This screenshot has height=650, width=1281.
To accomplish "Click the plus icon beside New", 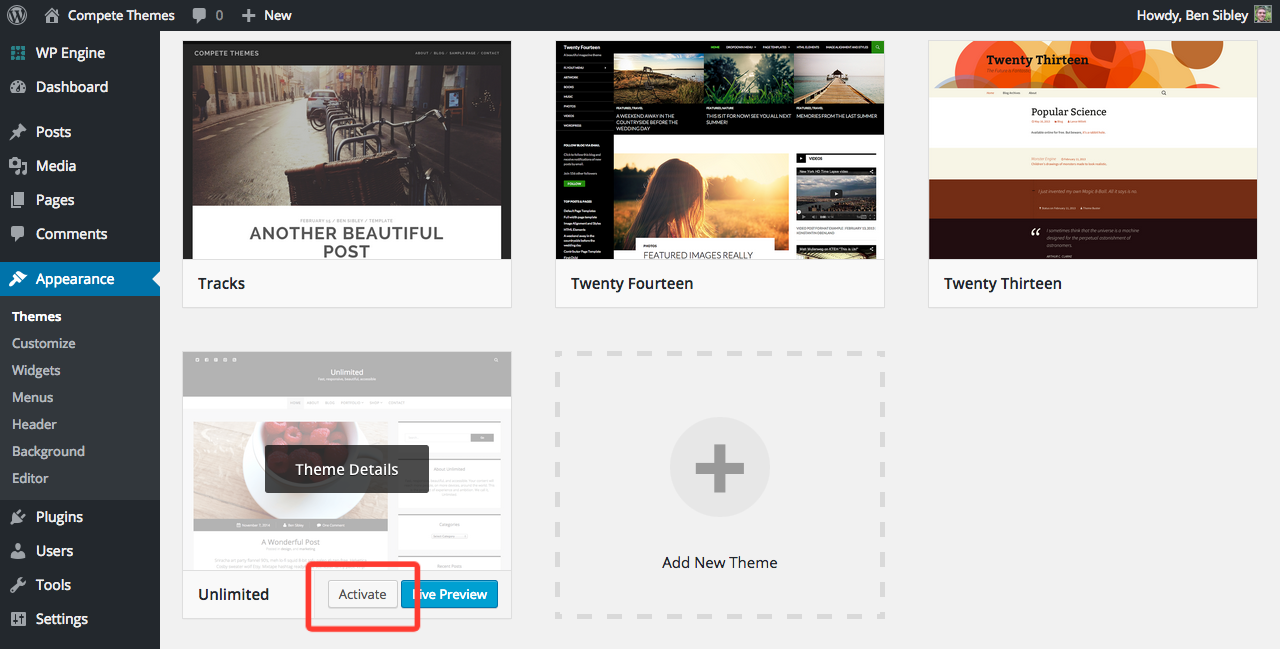I will point(249,15).
